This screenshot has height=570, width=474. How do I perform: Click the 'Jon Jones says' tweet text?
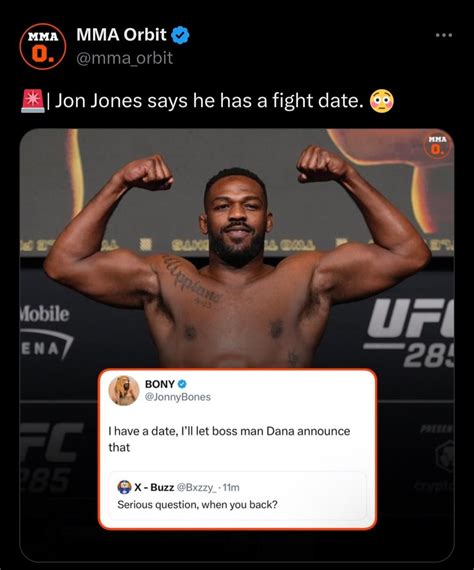pyautogui.click(x=209, y=101)
